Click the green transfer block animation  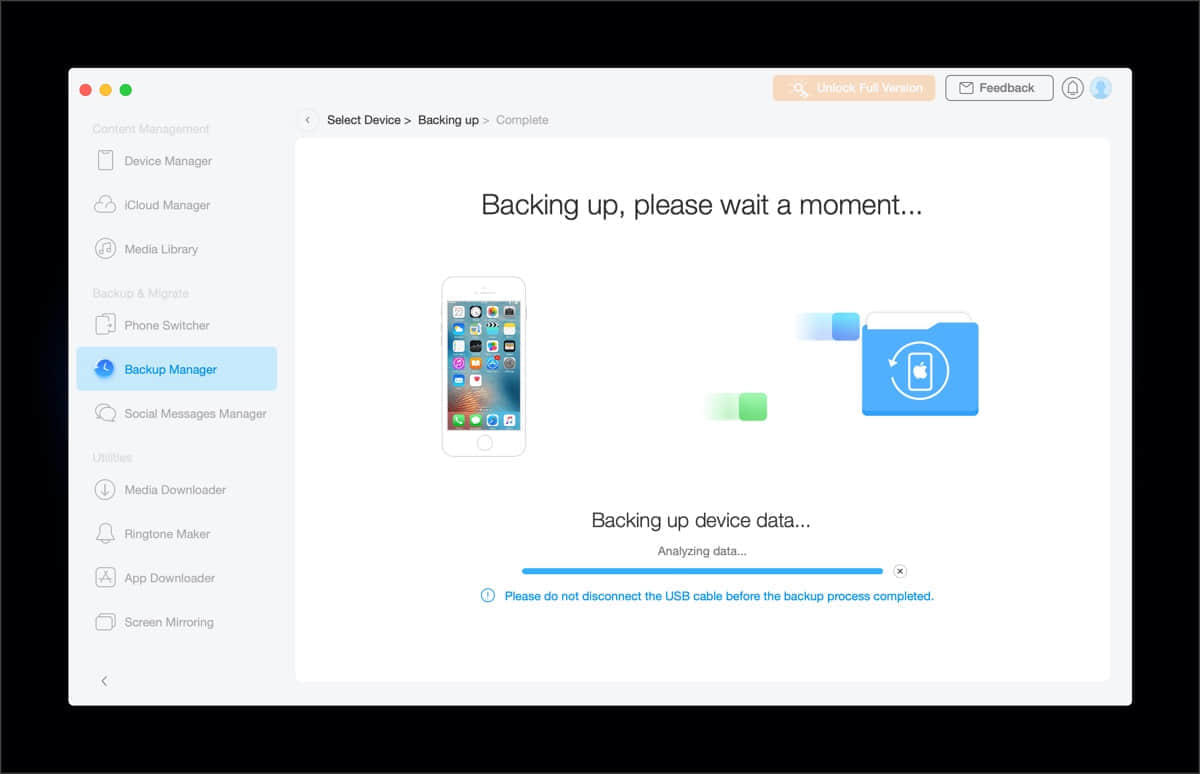pos(735,406)
